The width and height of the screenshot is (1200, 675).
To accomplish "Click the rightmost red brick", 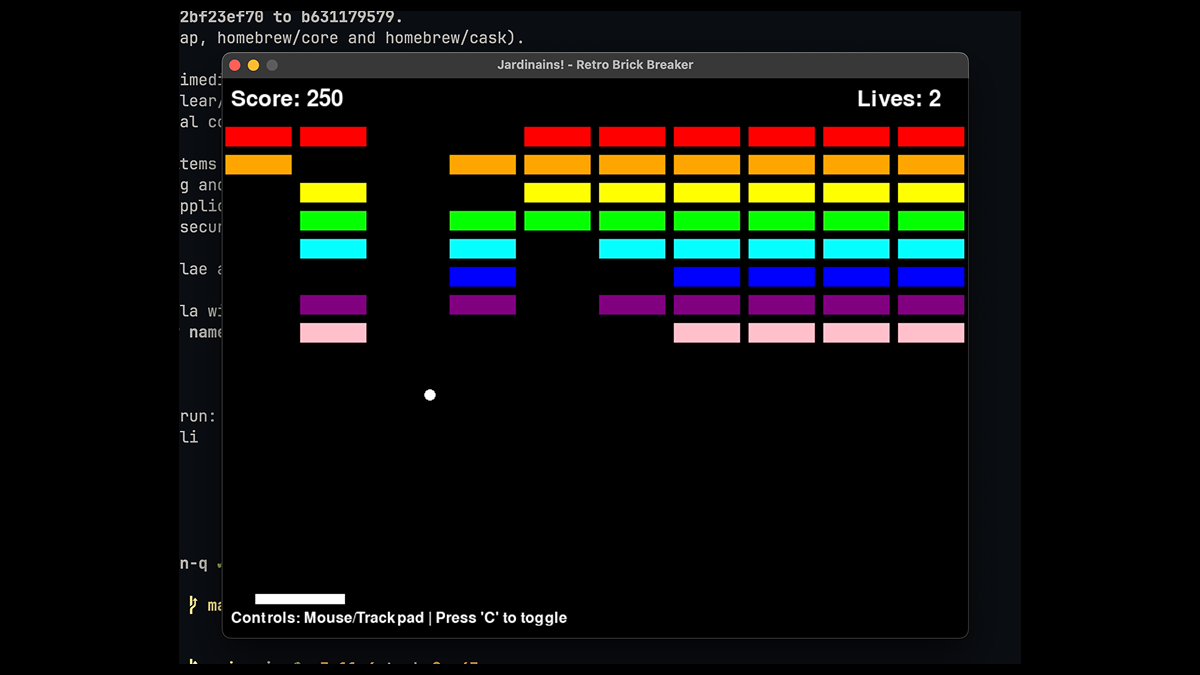I will point(930,137).
